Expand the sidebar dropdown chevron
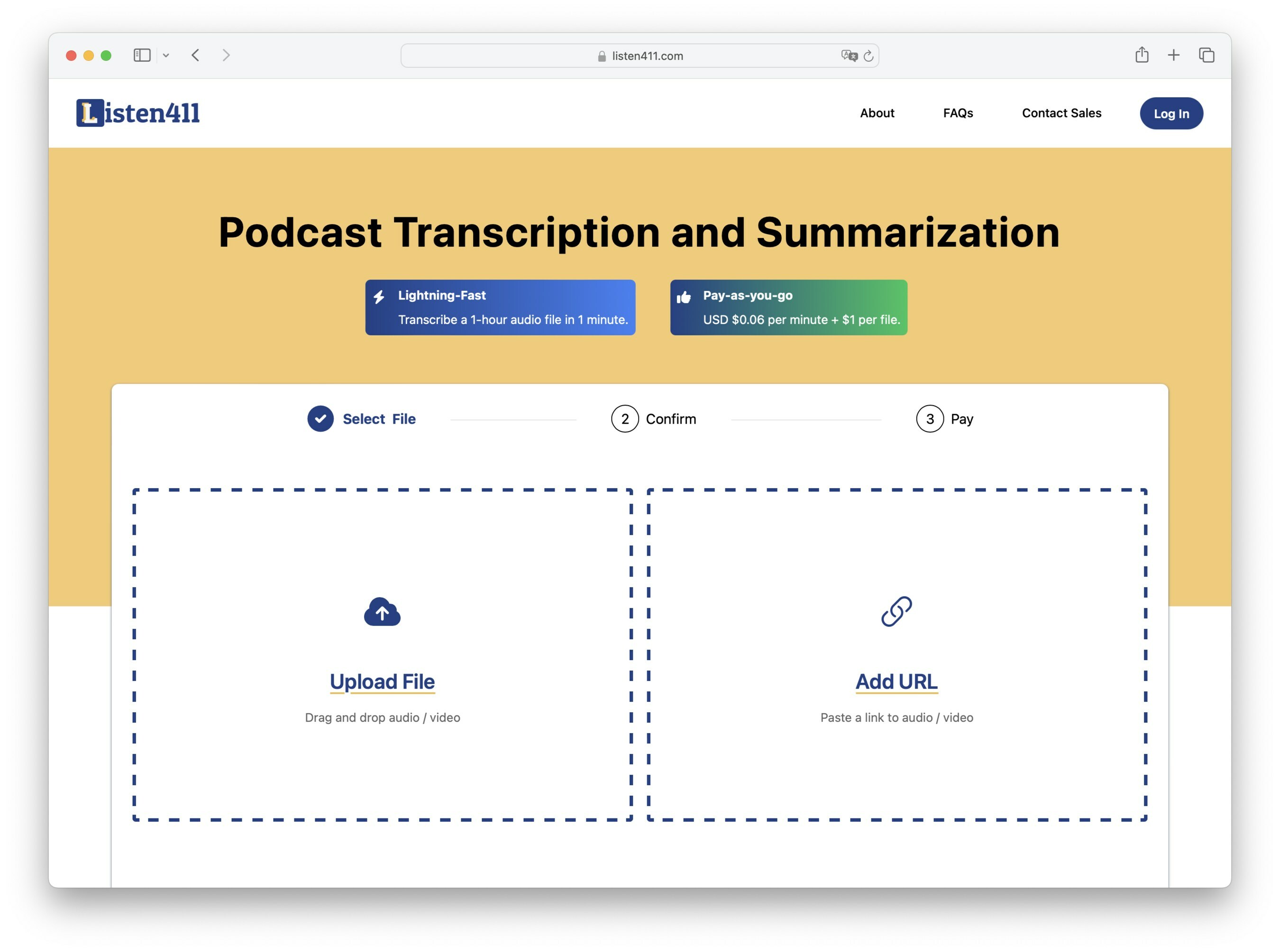The height and width of the screenshot is (952, 1280). click(166, 56)
